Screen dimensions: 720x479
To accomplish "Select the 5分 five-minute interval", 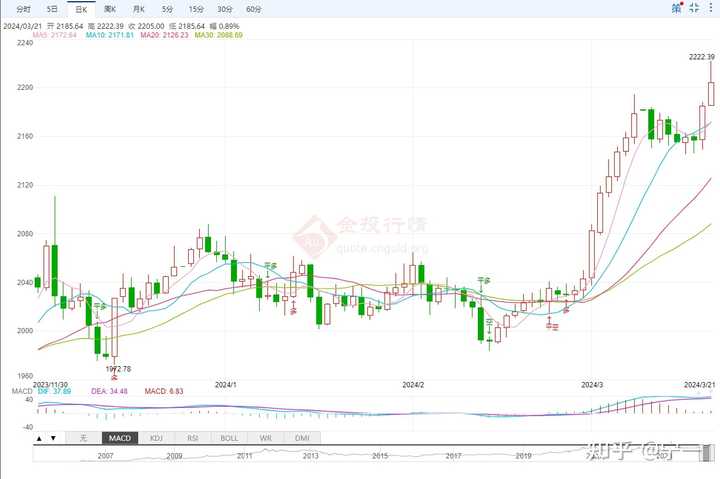I will tap(167, 9).
